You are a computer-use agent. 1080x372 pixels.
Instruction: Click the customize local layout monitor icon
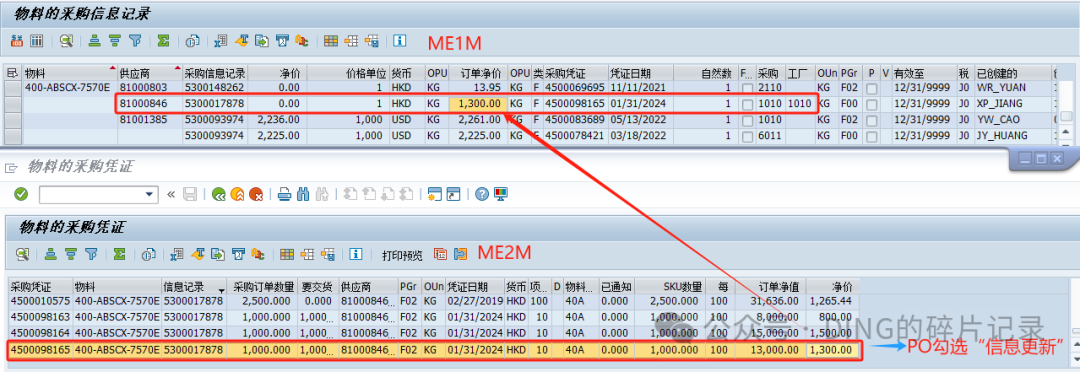tap(501, 194)
